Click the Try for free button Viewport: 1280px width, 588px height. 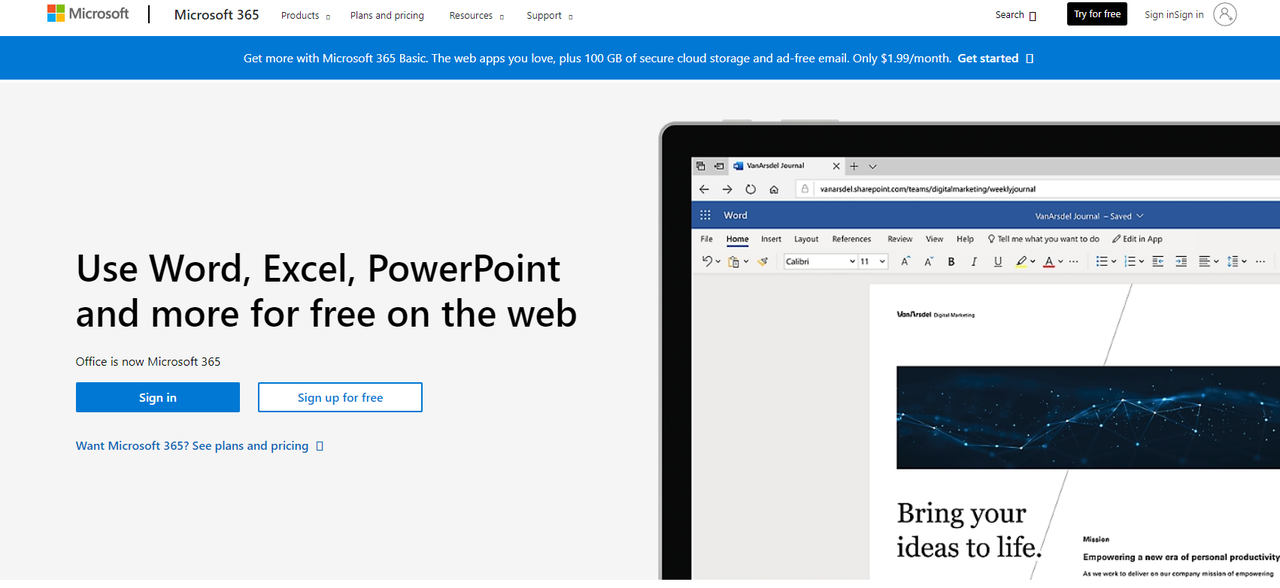coord(1097,14)
